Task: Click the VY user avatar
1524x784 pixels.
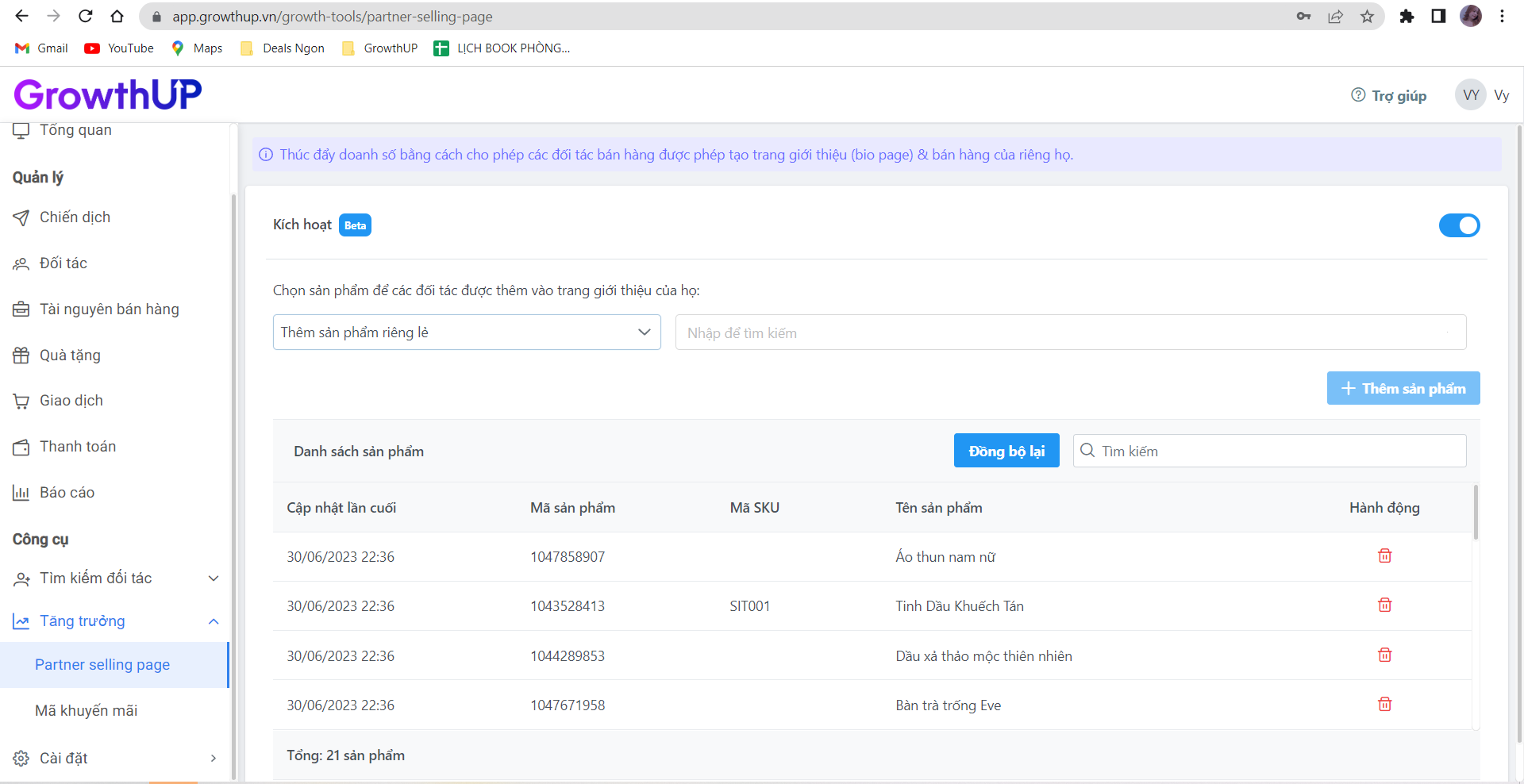Action: [x=1470, y=95]
